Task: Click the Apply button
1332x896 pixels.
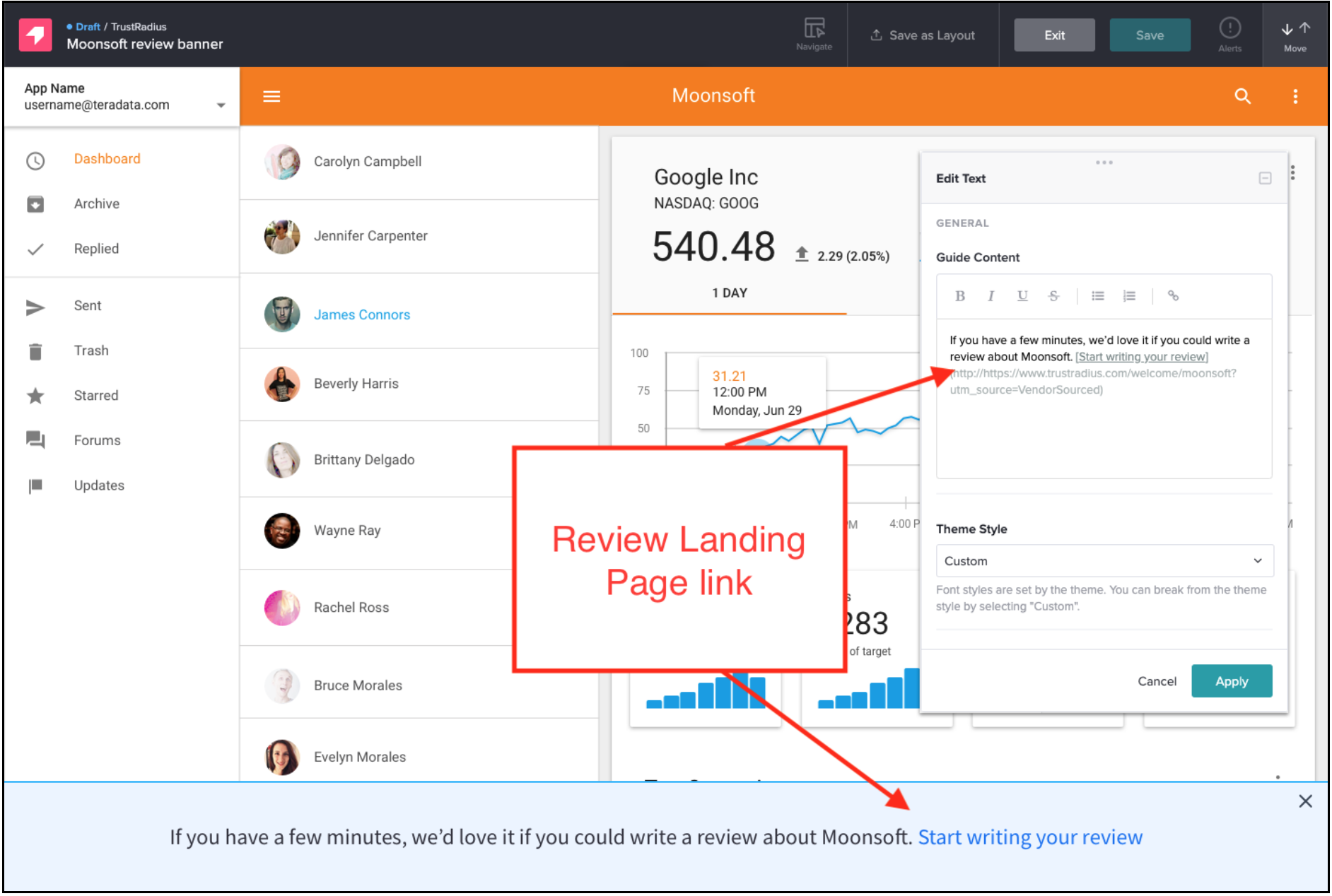Action: coord(1232,681)
